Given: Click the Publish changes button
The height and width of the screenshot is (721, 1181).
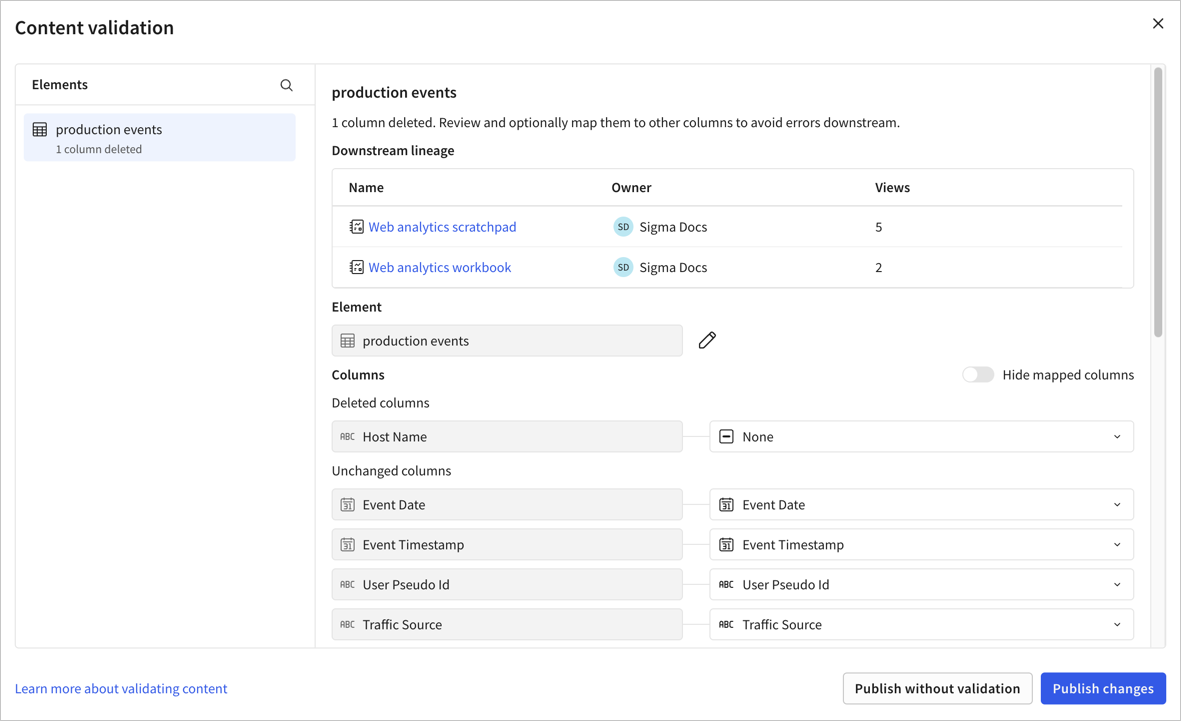Looking at the screenshot, I should point(1103,688).
